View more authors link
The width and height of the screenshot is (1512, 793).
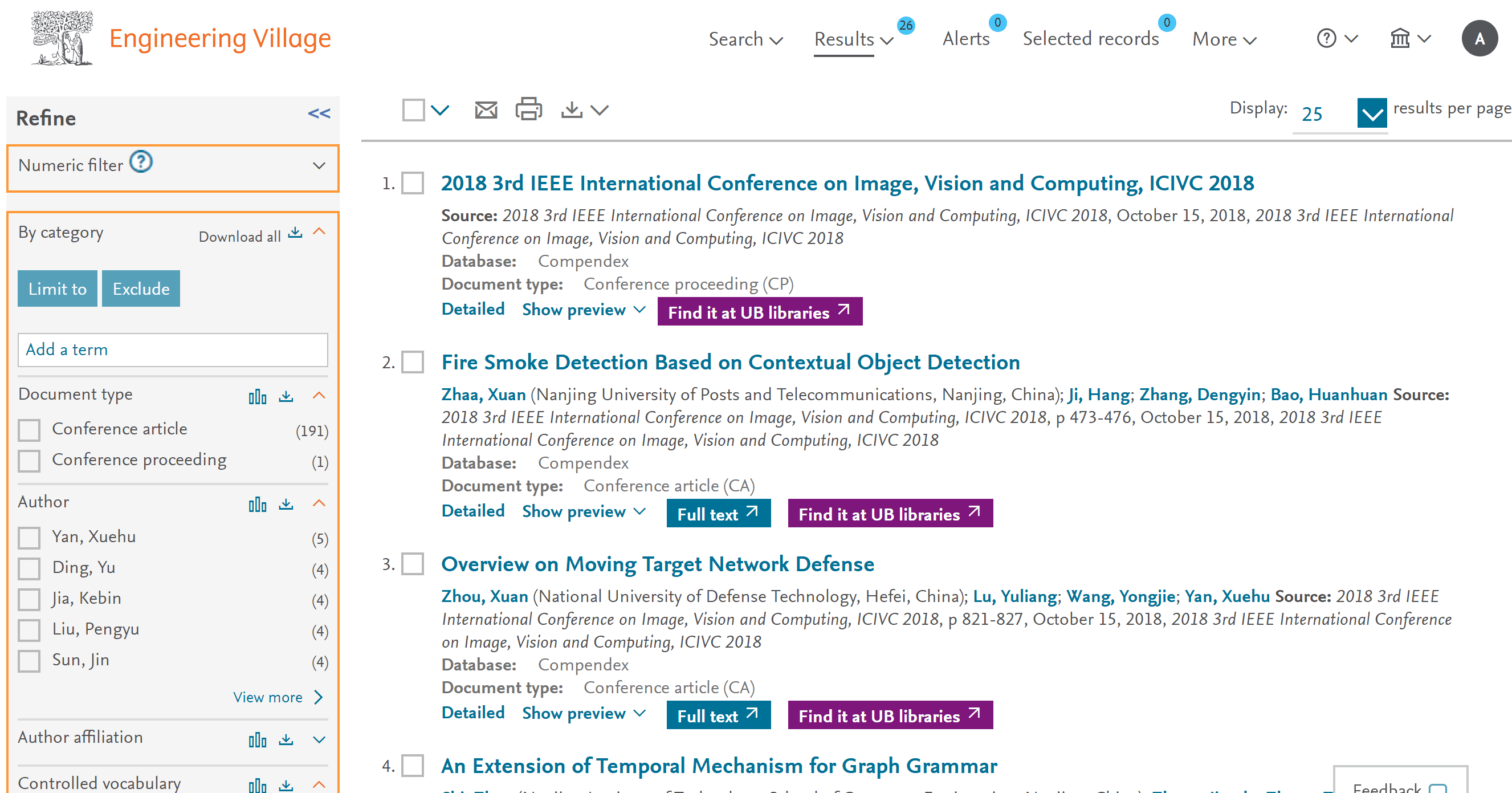[278, 697]
